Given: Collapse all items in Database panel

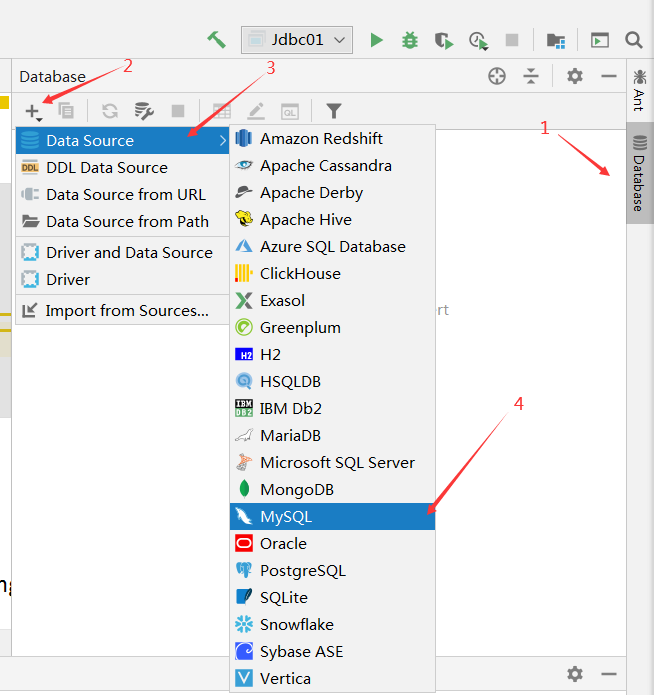Looking at the screenshot, I should tap(530, 76).
